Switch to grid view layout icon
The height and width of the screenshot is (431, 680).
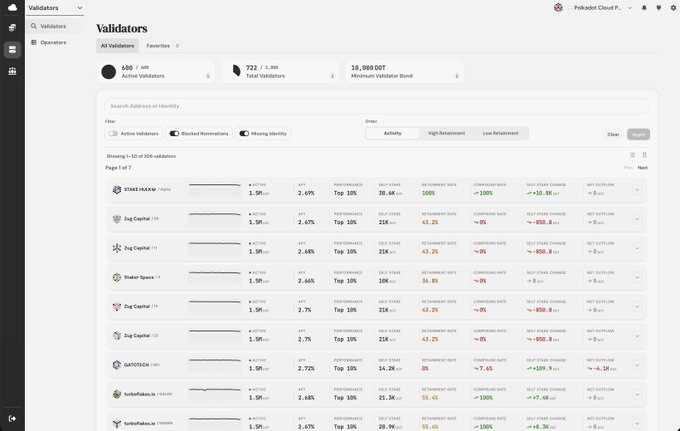[x=644, y=155]
